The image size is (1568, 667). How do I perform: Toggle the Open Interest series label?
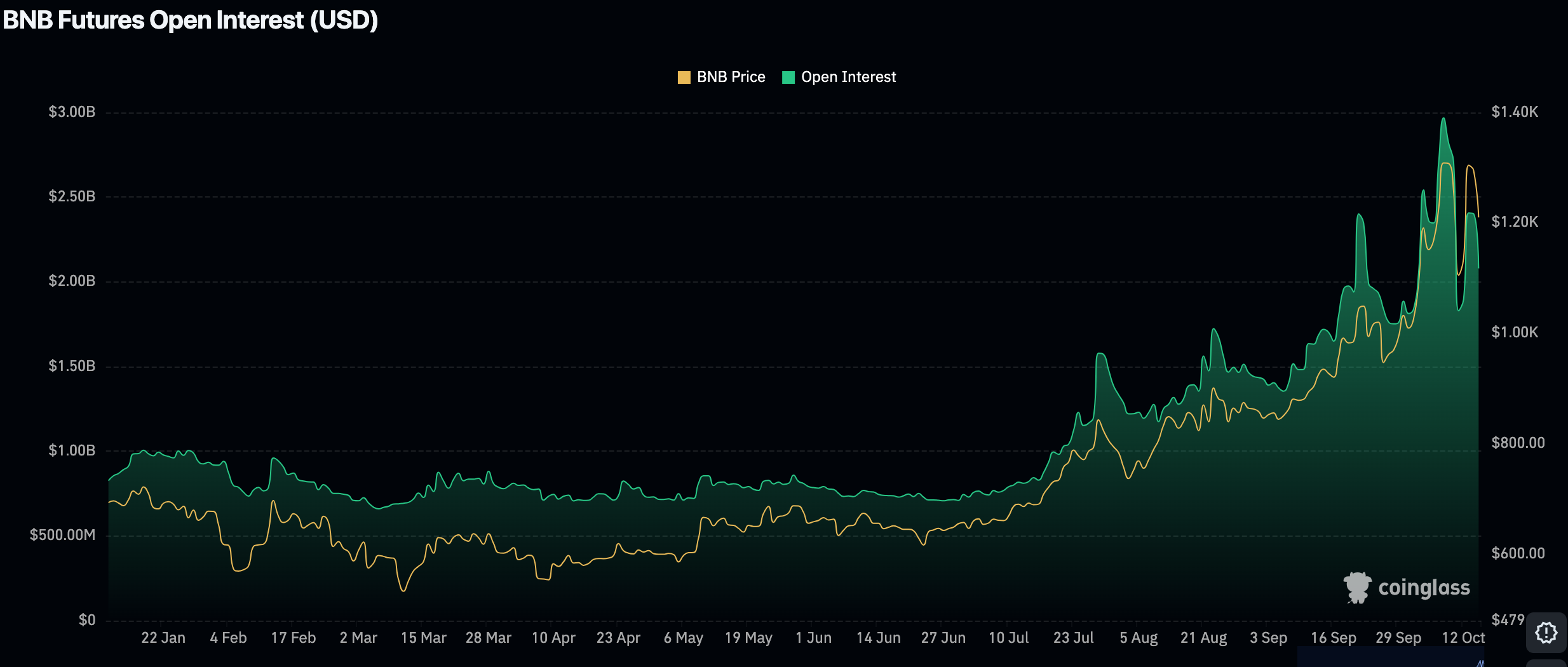[848, 77]
